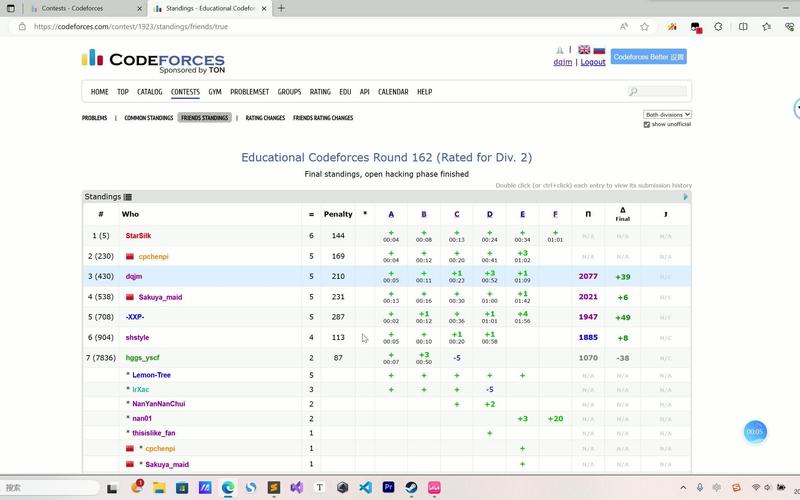800x500 pixels.
Task: Open the favorites list icon in browser toolbar
Action: 766,27
